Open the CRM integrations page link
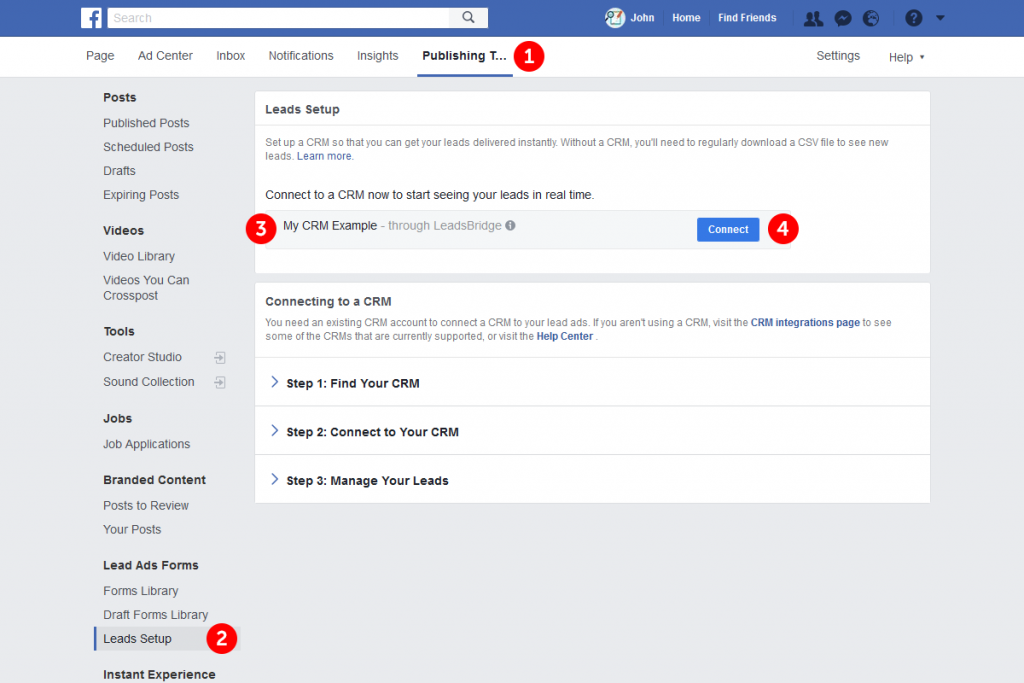This screenshot has height=683, width=1024. click(x=805, y=323)
